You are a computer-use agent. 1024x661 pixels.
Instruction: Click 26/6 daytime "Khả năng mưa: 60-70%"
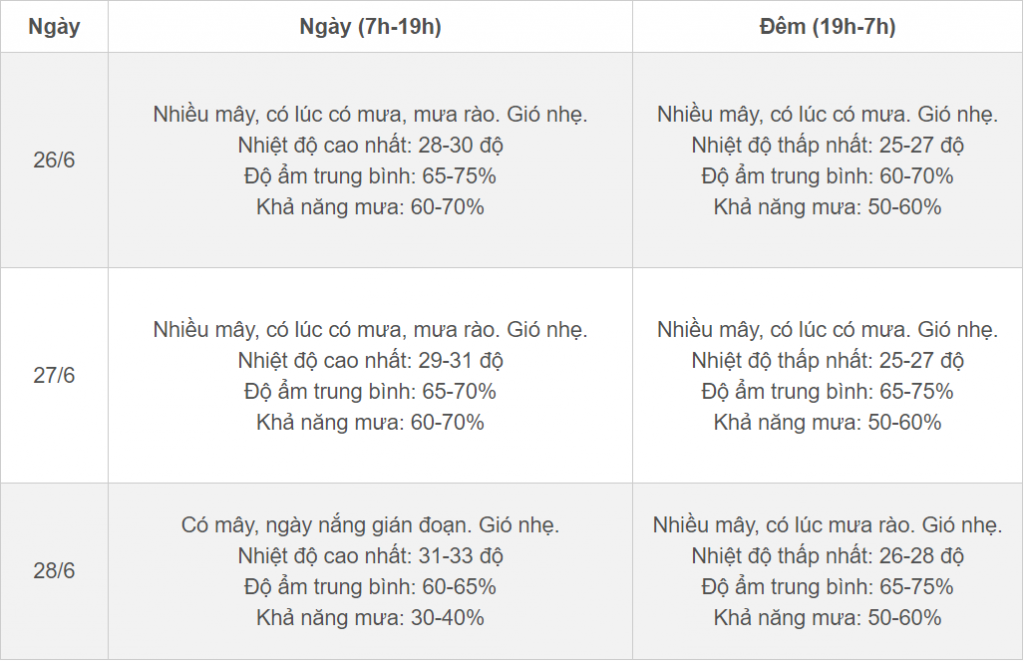pos(370,207)
